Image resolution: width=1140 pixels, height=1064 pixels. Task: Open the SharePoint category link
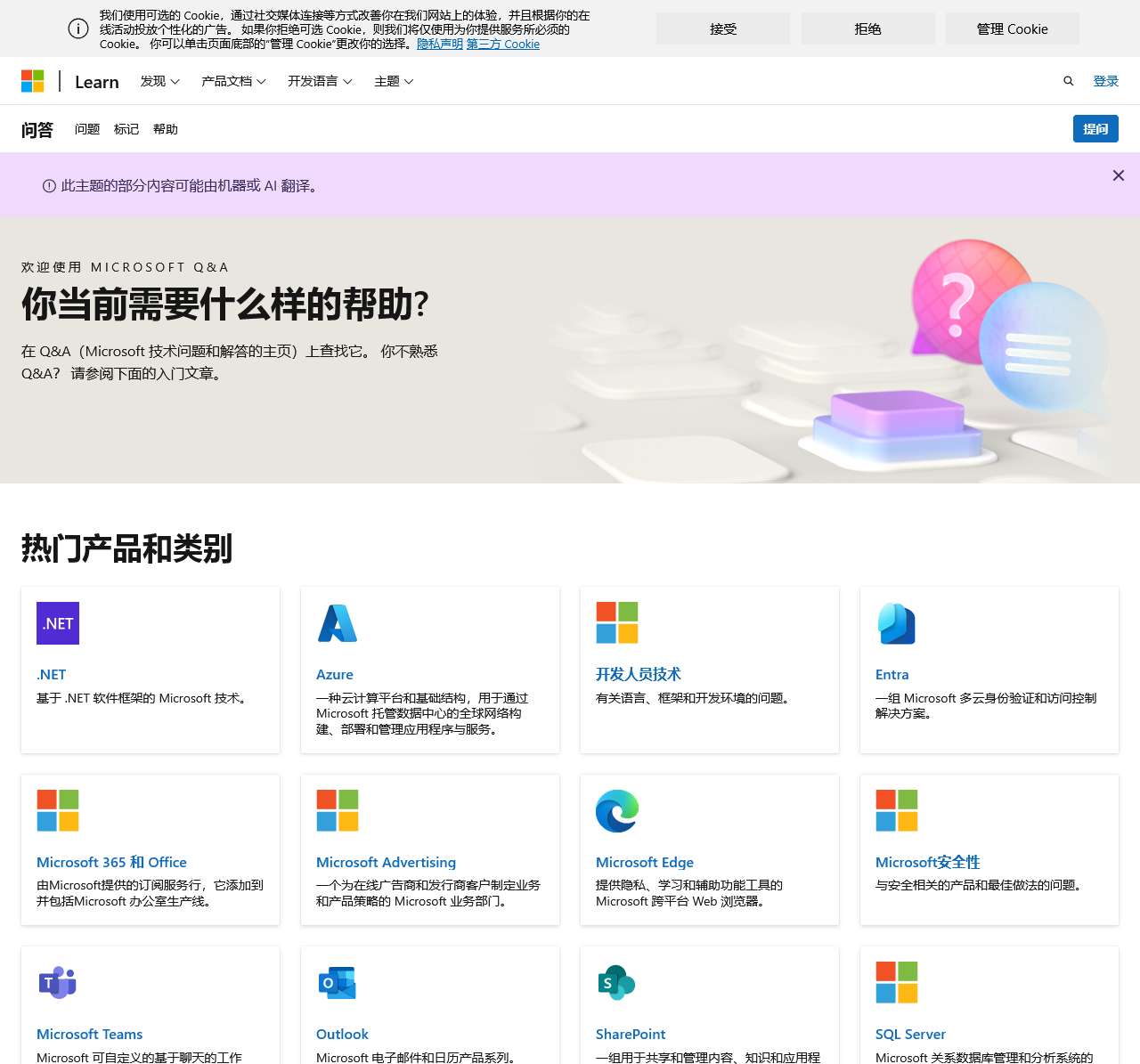coord(631,1034)
